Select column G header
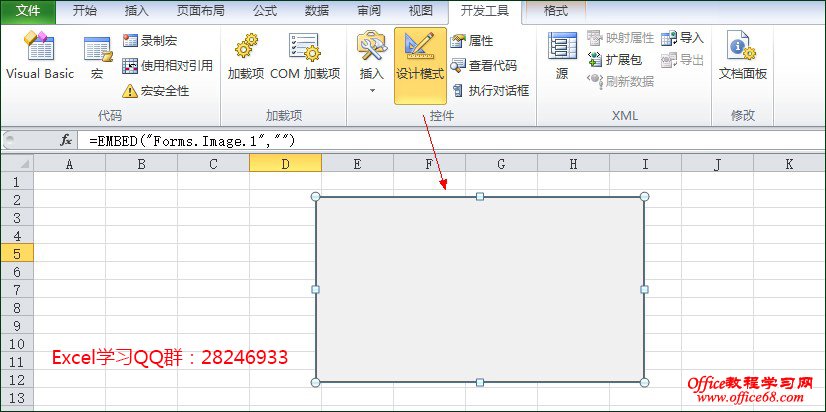 501,164
